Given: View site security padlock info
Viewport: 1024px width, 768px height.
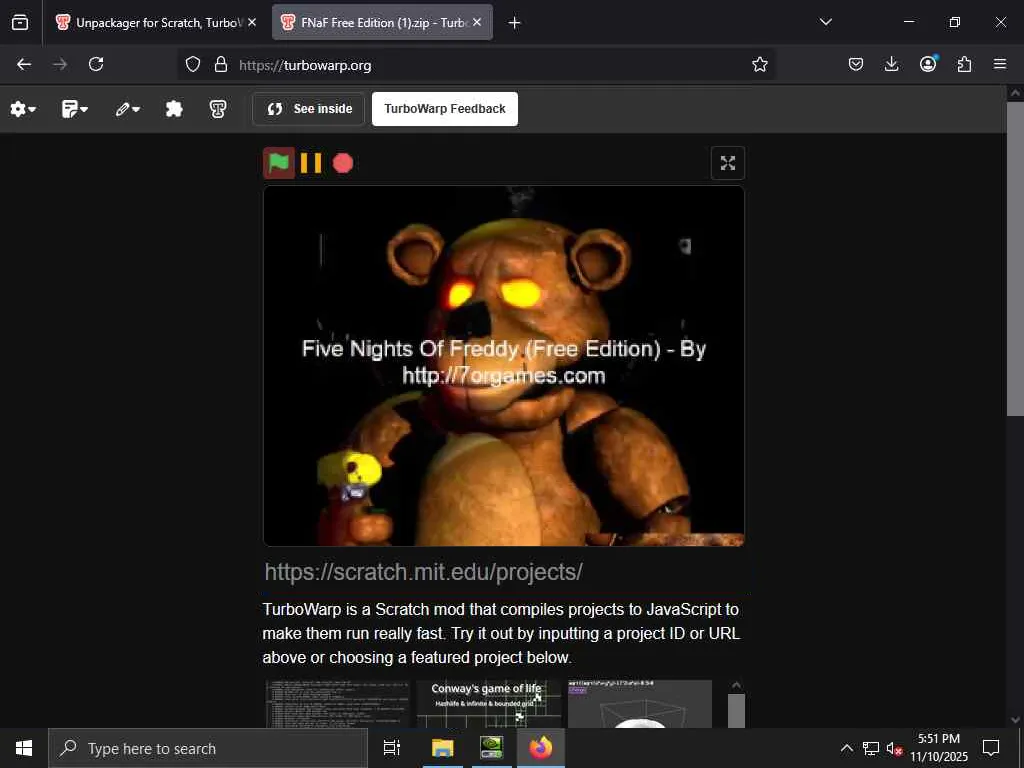Looking at the screenshot, I should click(221, 65).
